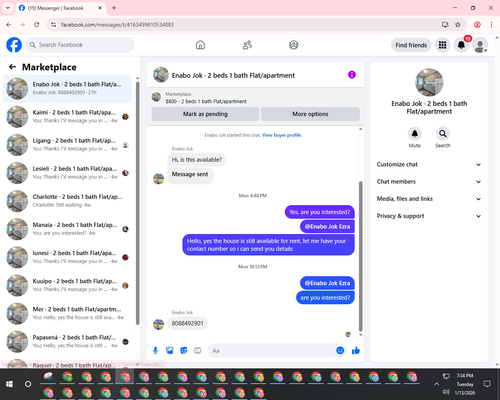The width and height of the screenshot is (500, 400).
Task: Open Chrome tab search dropdown arrow
Action: (8, 8)
